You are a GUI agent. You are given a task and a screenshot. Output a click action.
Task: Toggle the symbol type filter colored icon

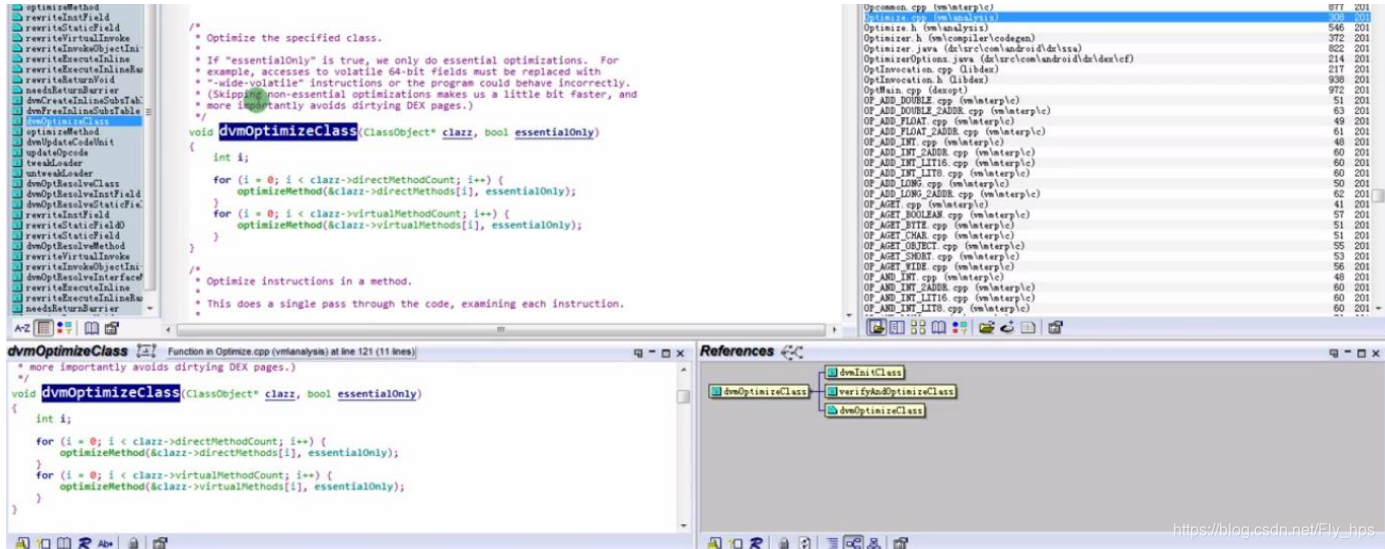[65, 328]
